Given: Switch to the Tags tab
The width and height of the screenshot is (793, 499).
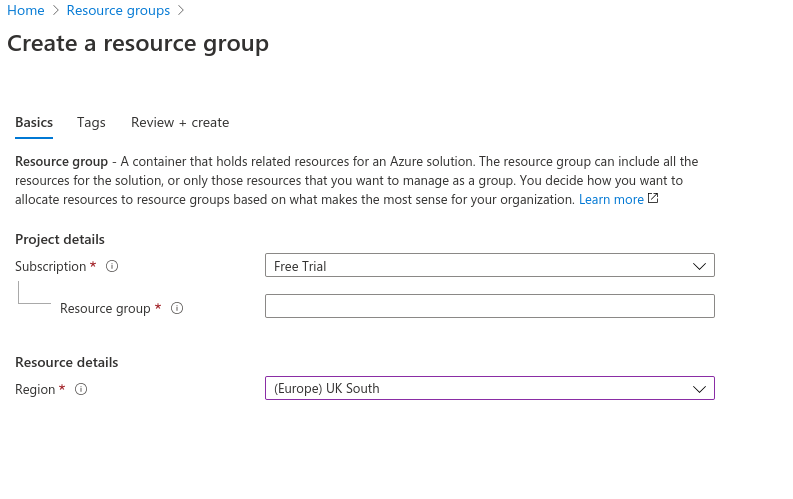Looking at the screenshot, I should point(91,123).
